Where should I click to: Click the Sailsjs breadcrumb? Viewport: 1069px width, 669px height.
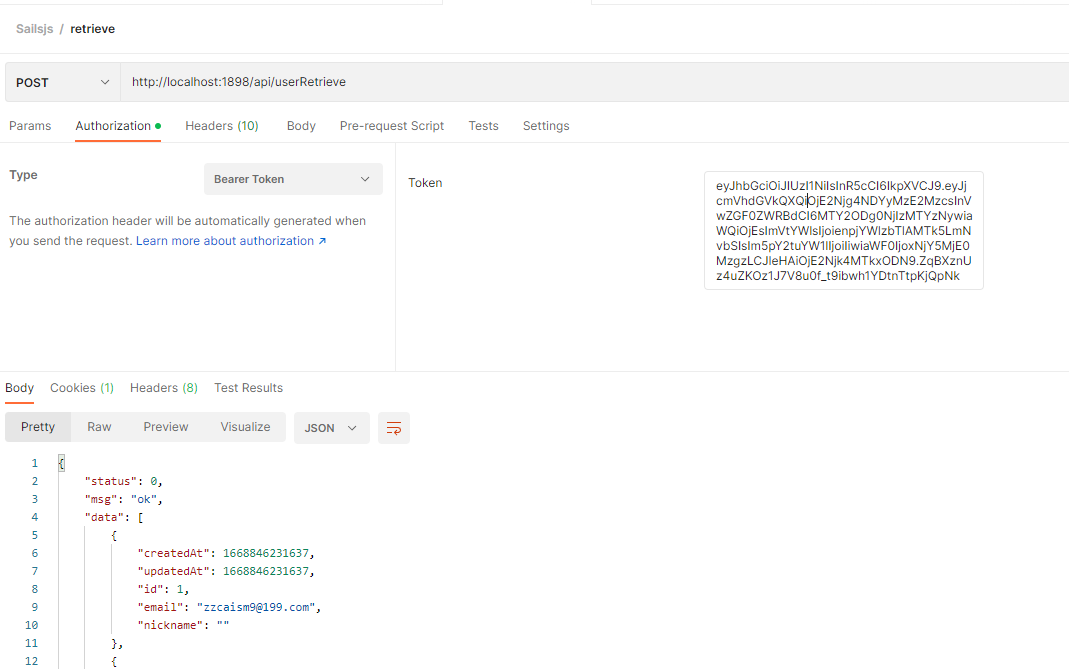pos(35,29)
